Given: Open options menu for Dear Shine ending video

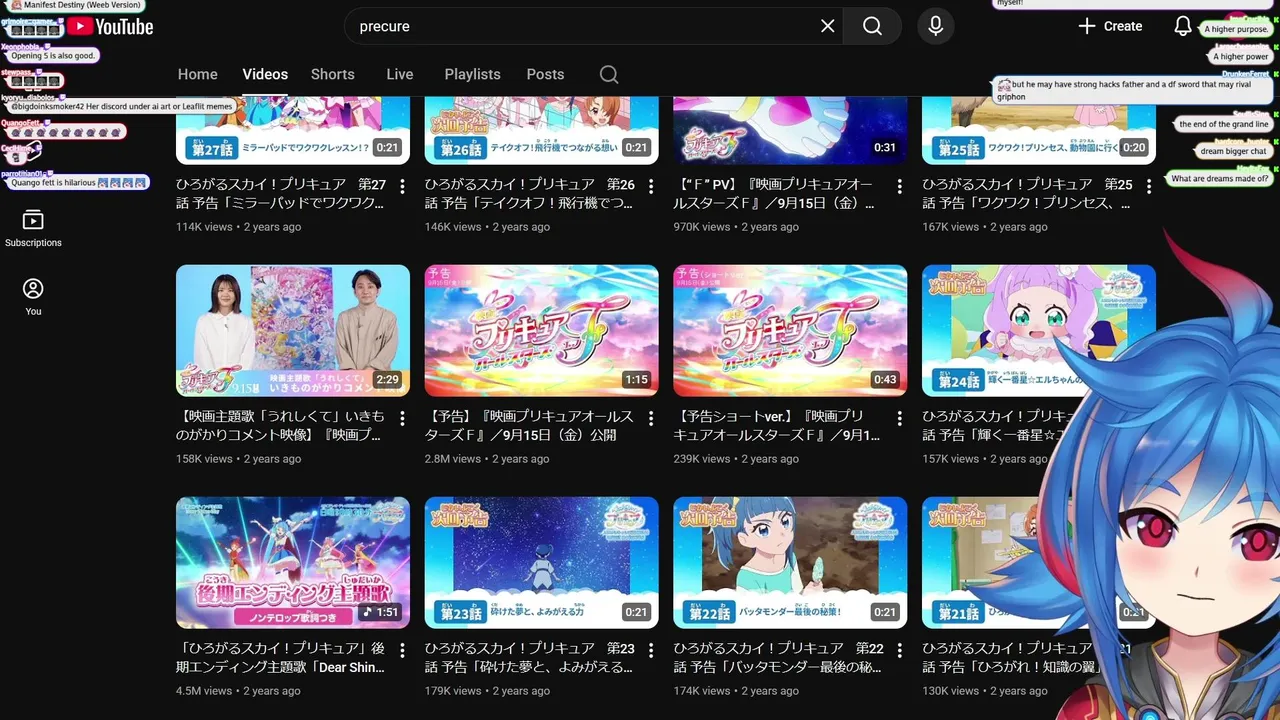Looking at the screenshot, I should tap(402, 650).
